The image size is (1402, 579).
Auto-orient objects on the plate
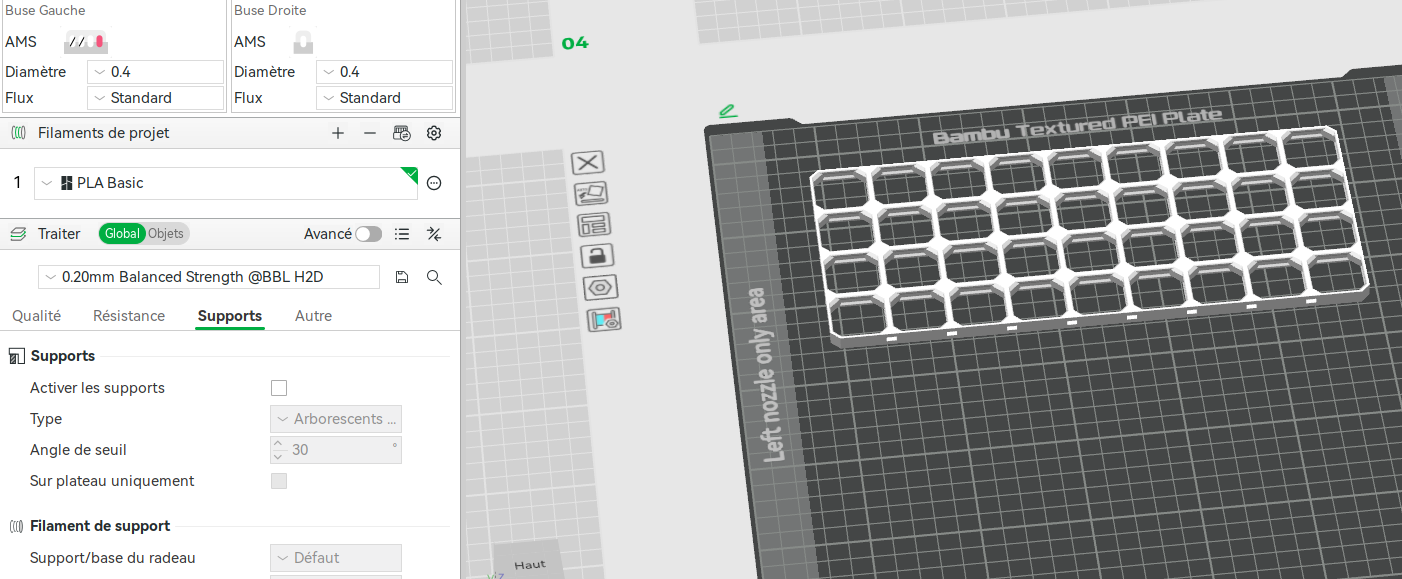tap(590, 193)
